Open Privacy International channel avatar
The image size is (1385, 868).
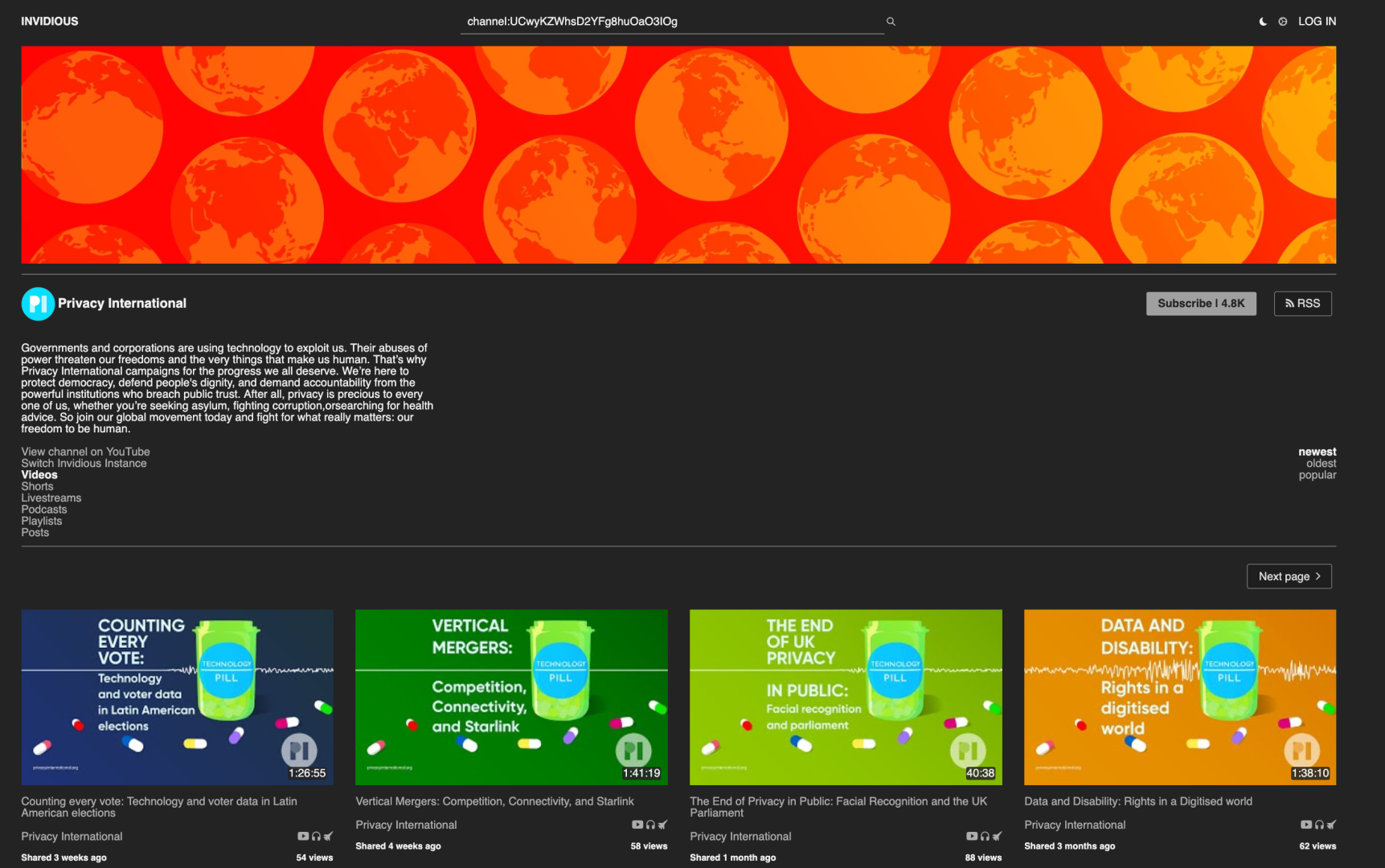[x=38, y=304]
